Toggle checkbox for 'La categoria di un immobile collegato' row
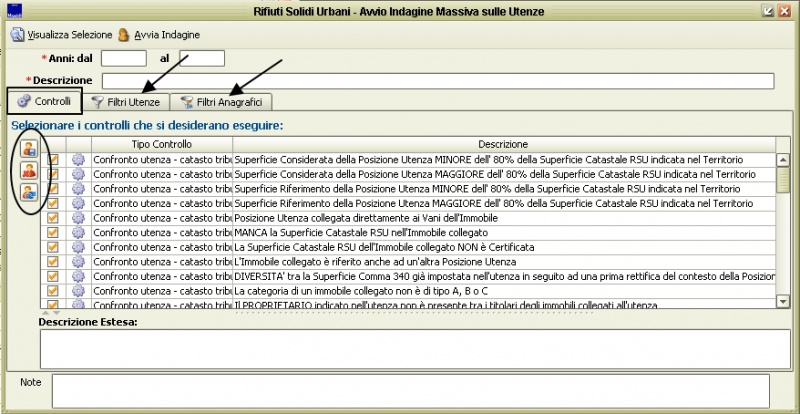The height and width of the screenshot is (414, 800). click(x=53, y=290)
